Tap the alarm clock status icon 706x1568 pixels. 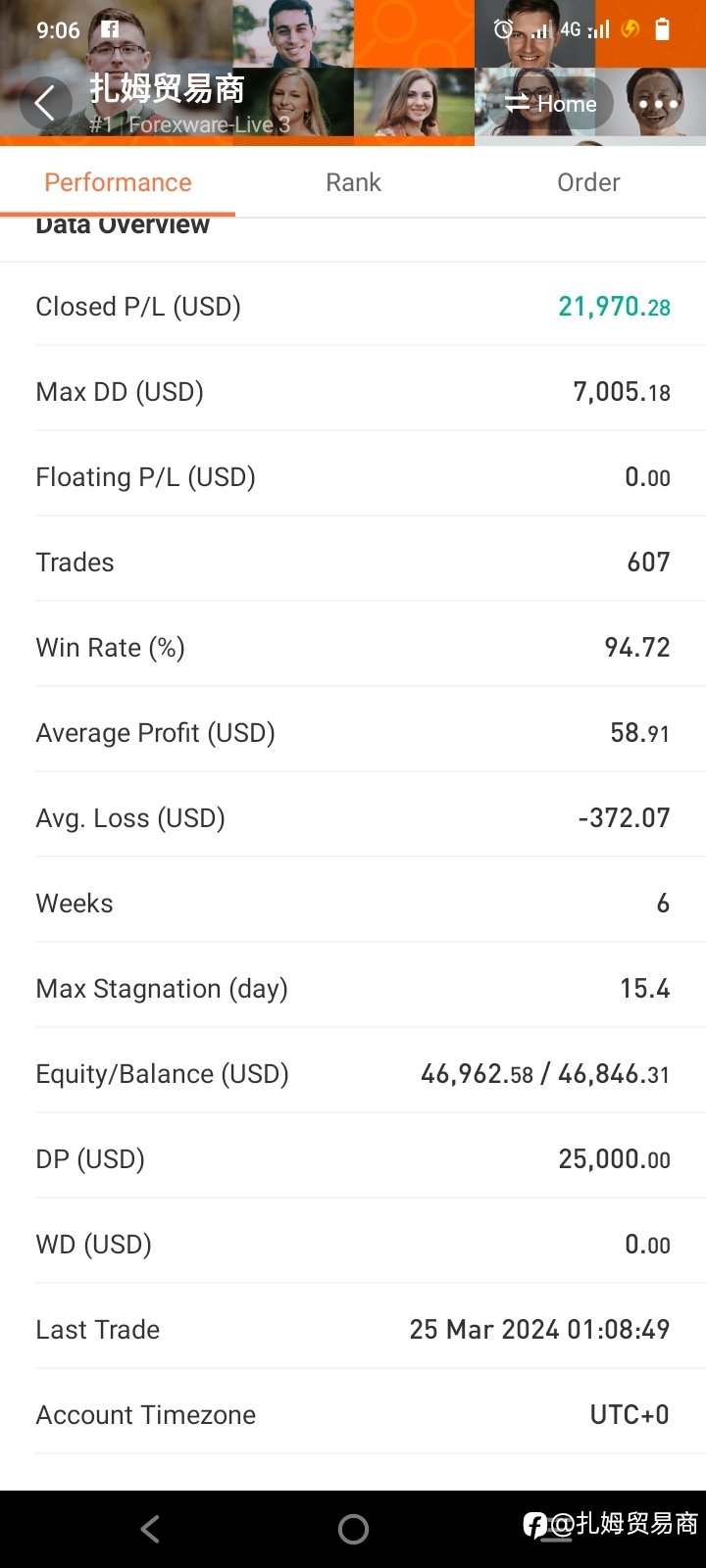504,29
